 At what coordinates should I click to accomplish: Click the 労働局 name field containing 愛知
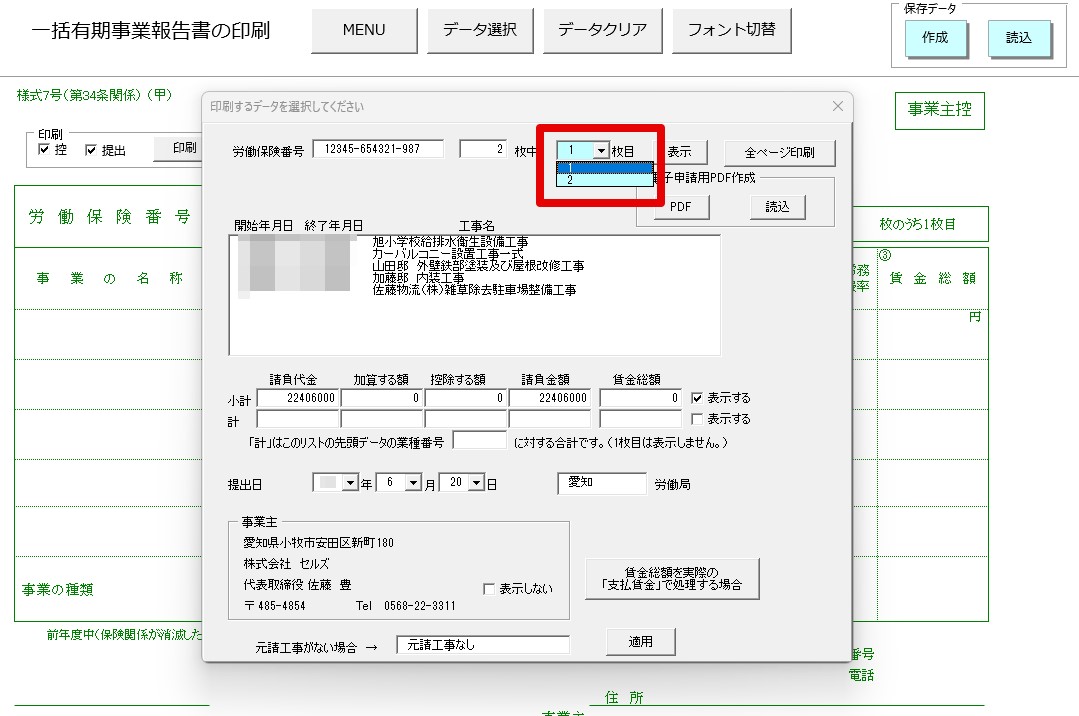click(602, 483)
